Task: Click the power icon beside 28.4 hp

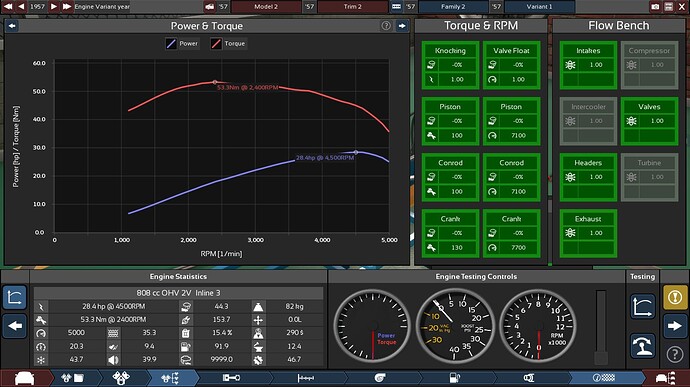Action: [x=41, y=306]
